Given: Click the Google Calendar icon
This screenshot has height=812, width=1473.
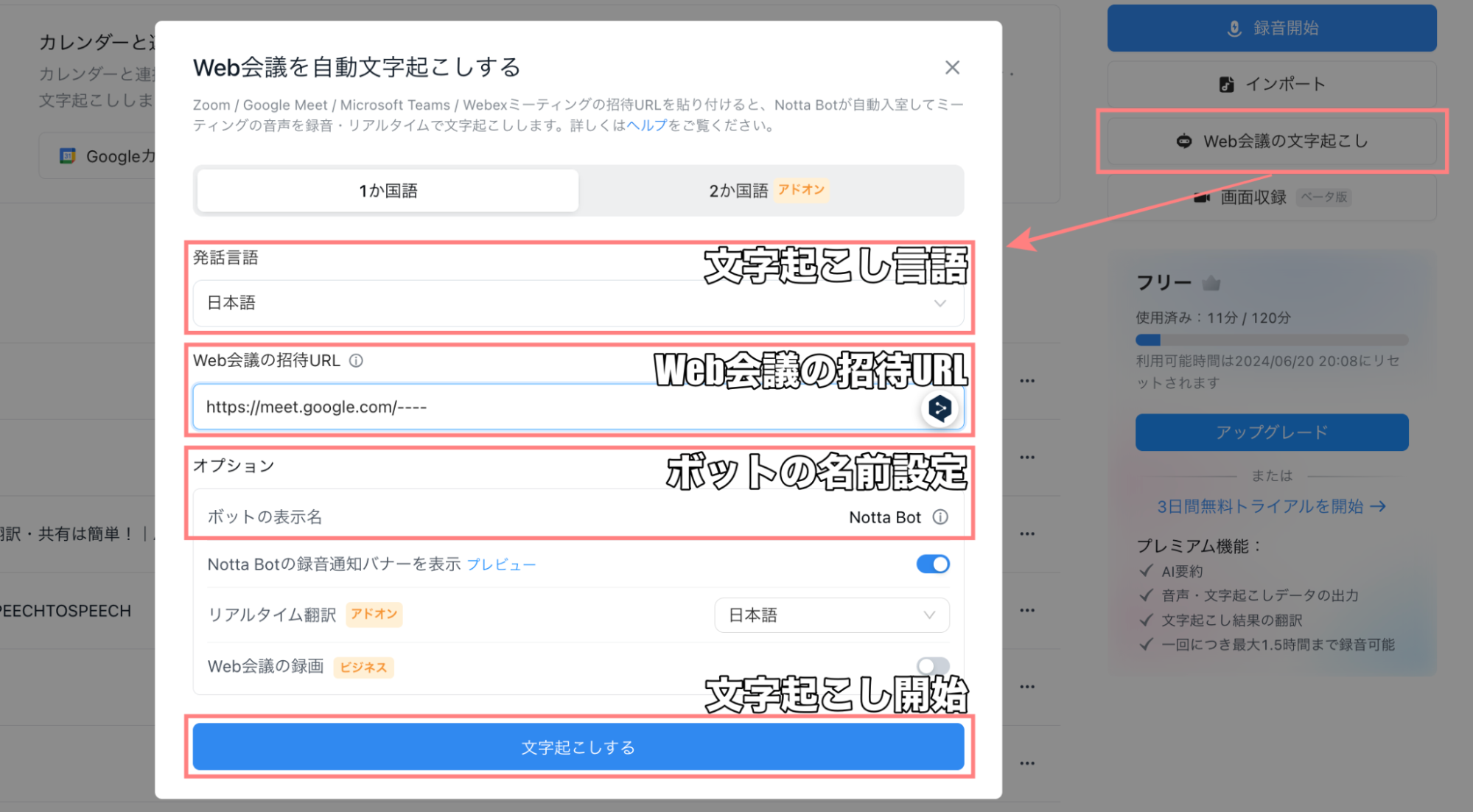Looking at the screenshot, I should coord(68,156).
